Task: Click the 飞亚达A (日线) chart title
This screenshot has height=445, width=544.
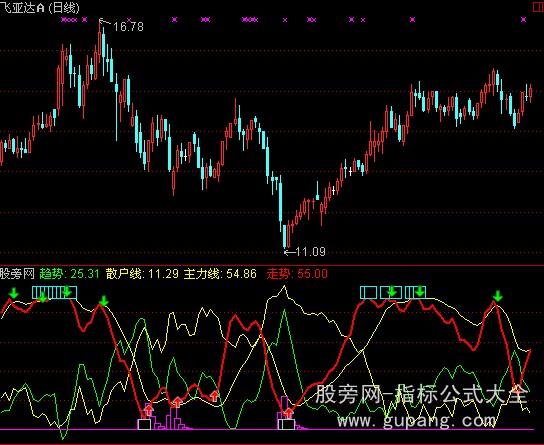Action: tap(40, 8)
